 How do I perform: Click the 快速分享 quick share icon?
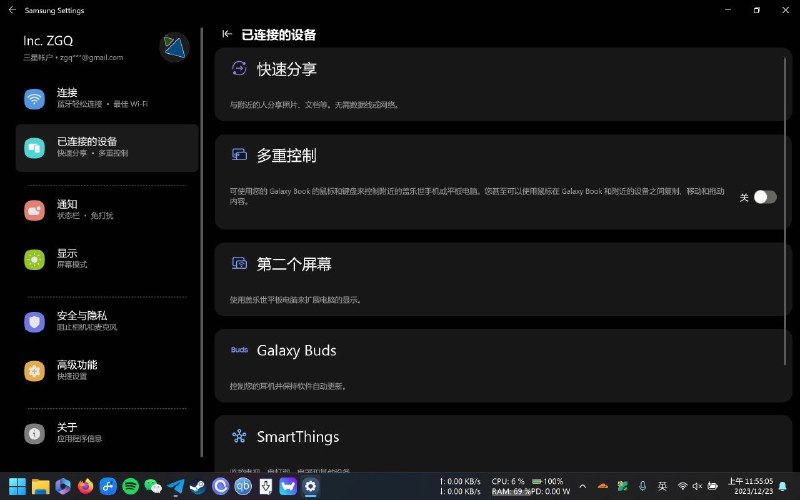(x=239, y=68)
